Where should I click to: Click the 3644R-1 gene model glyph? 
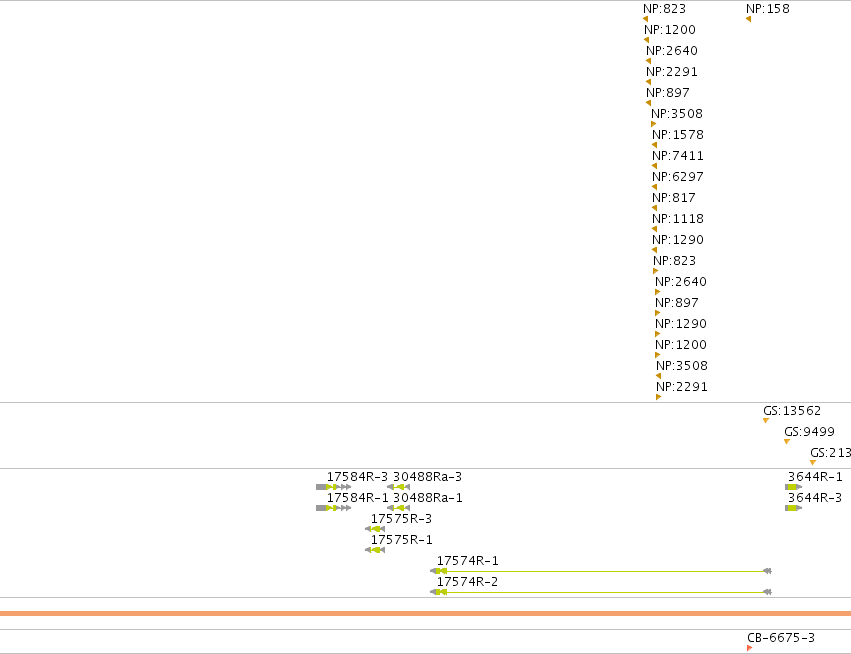click(793, 487)
